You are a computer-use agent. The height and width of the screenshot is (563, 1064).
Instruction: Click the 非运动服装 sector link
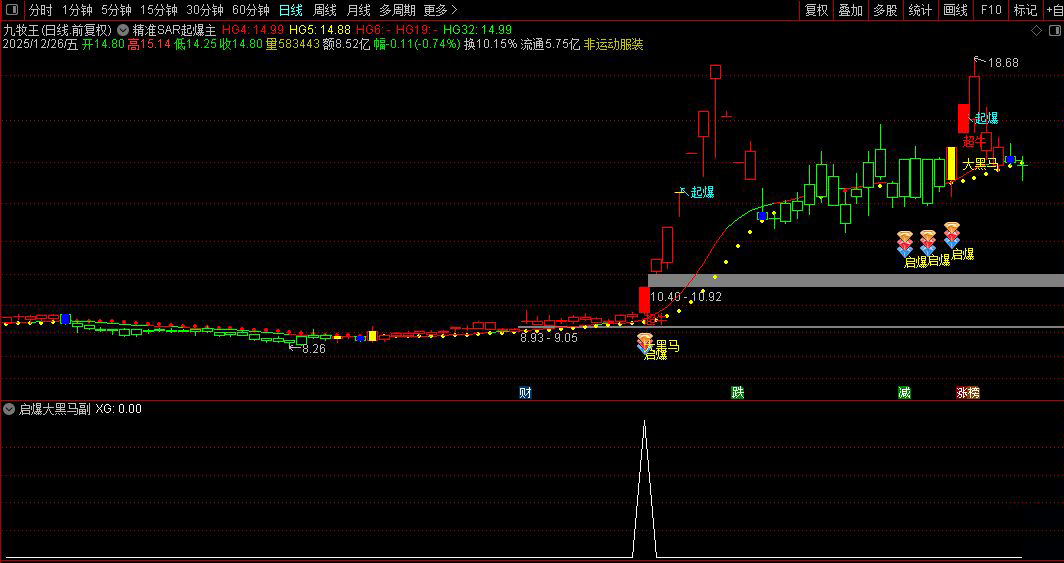(613, 45)
